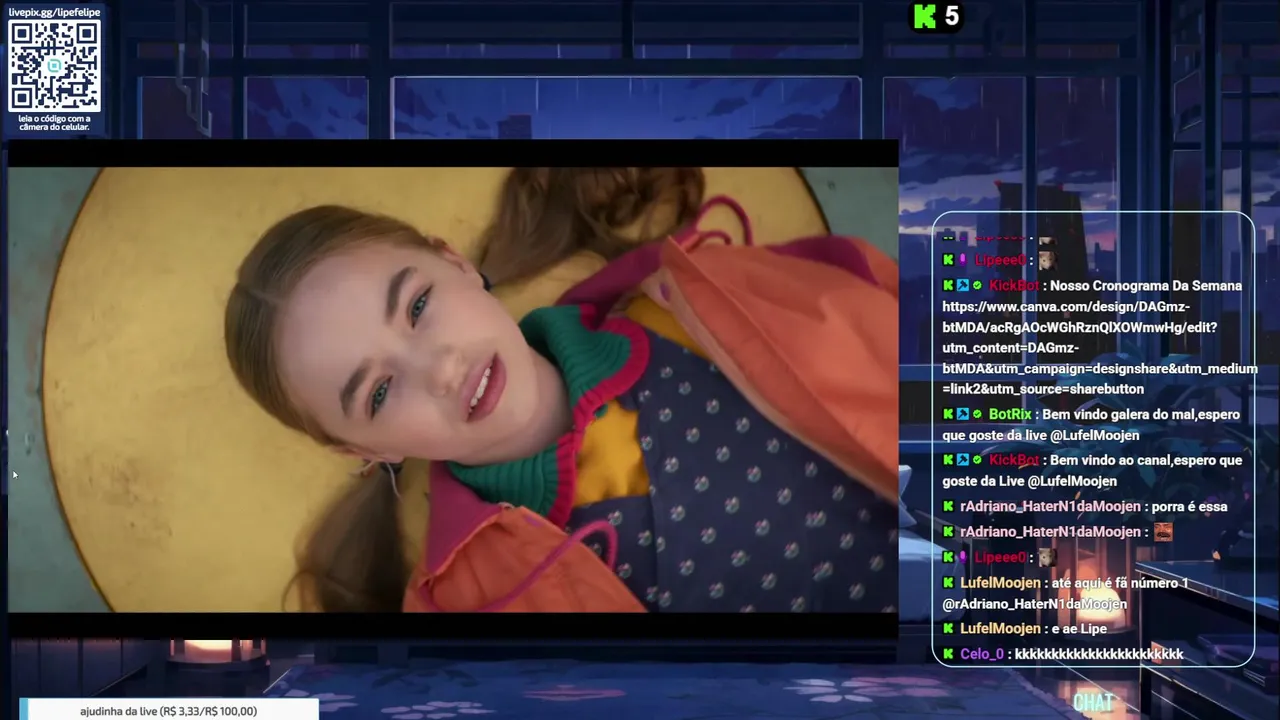
Task: Click the blue moderator badge beside BotRix
Action: (963, 414)
